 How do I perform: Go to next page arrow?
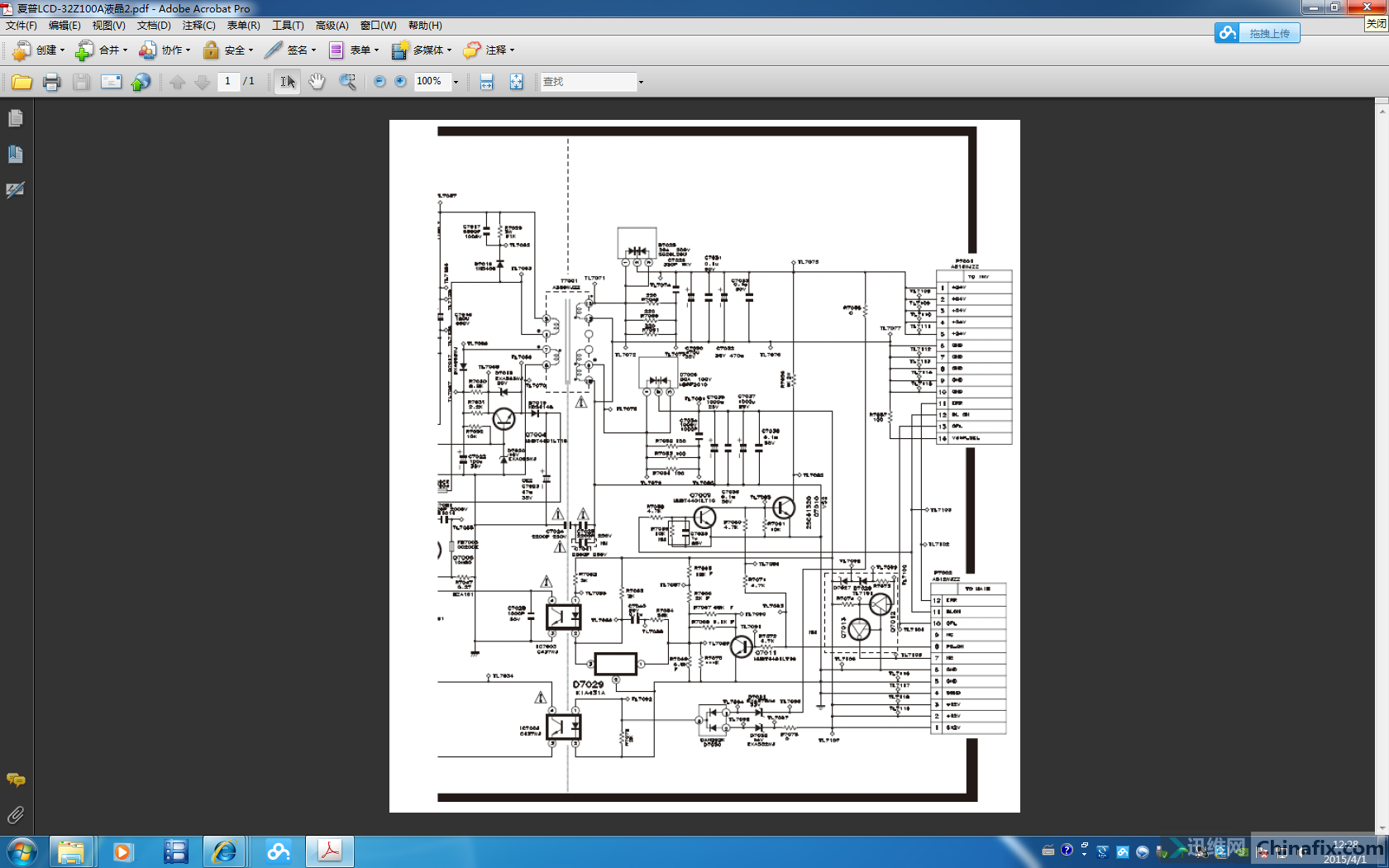click(202, 82)
